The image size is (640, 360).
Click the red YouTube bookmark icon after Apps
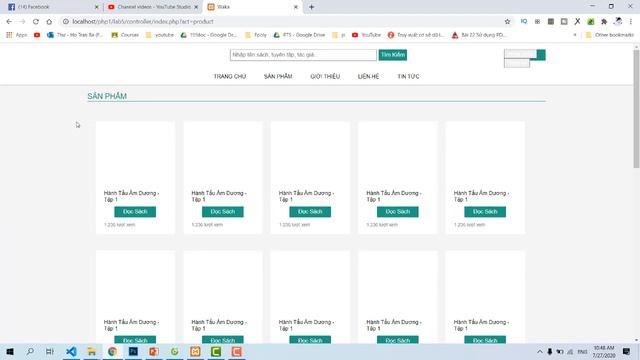coord(37,35)
